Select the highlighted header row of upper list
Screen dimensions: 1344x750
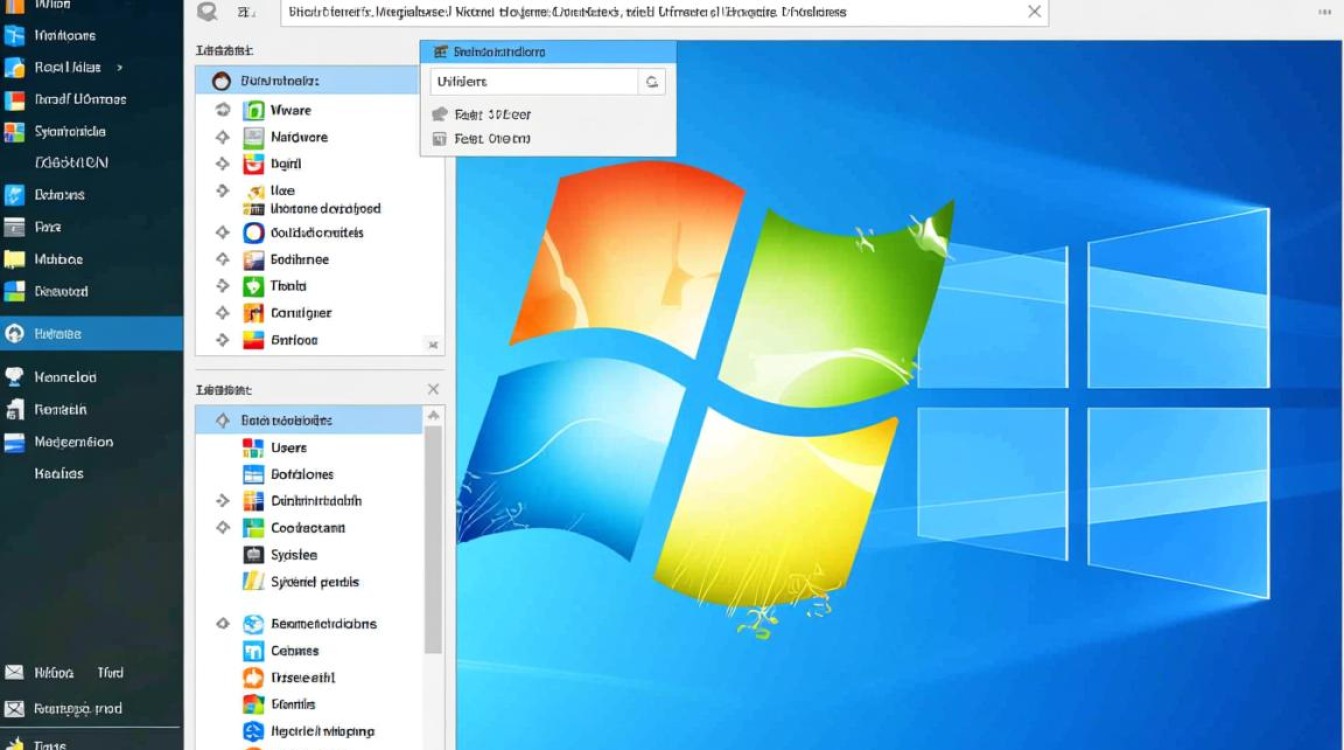(306, 81)
